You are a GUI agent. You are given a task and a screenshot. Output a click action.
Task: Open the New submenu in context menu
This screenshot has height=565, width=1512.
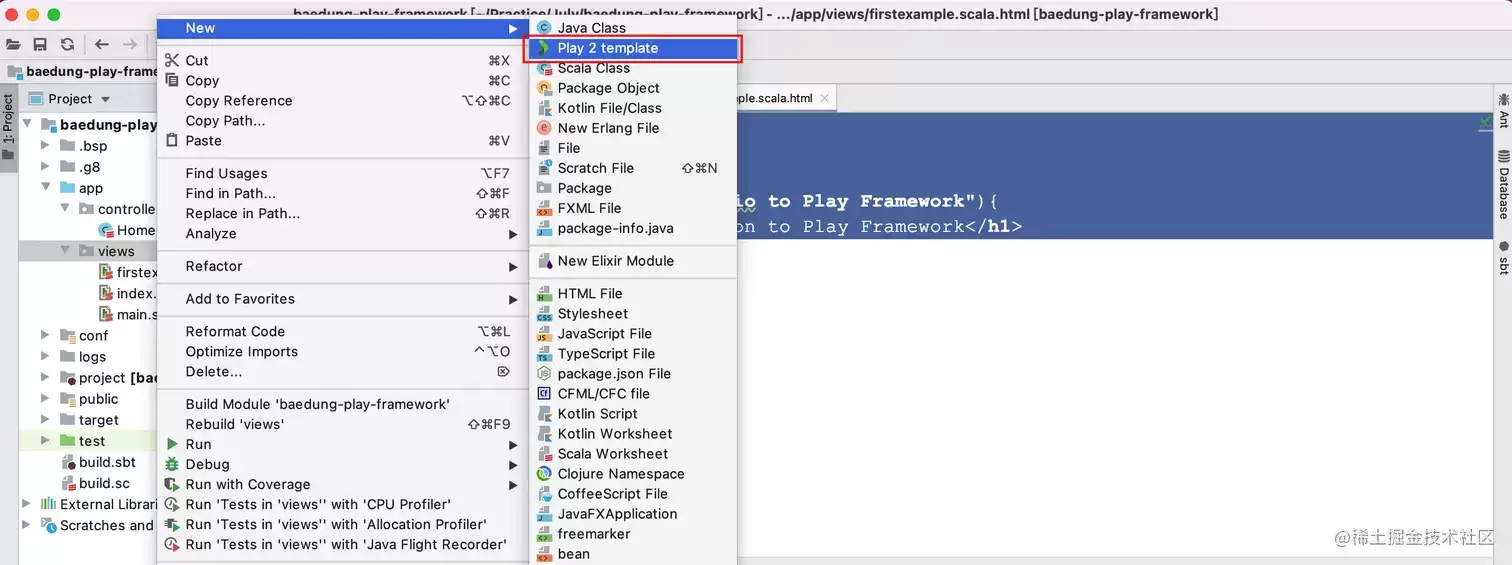tap(343, 28)
